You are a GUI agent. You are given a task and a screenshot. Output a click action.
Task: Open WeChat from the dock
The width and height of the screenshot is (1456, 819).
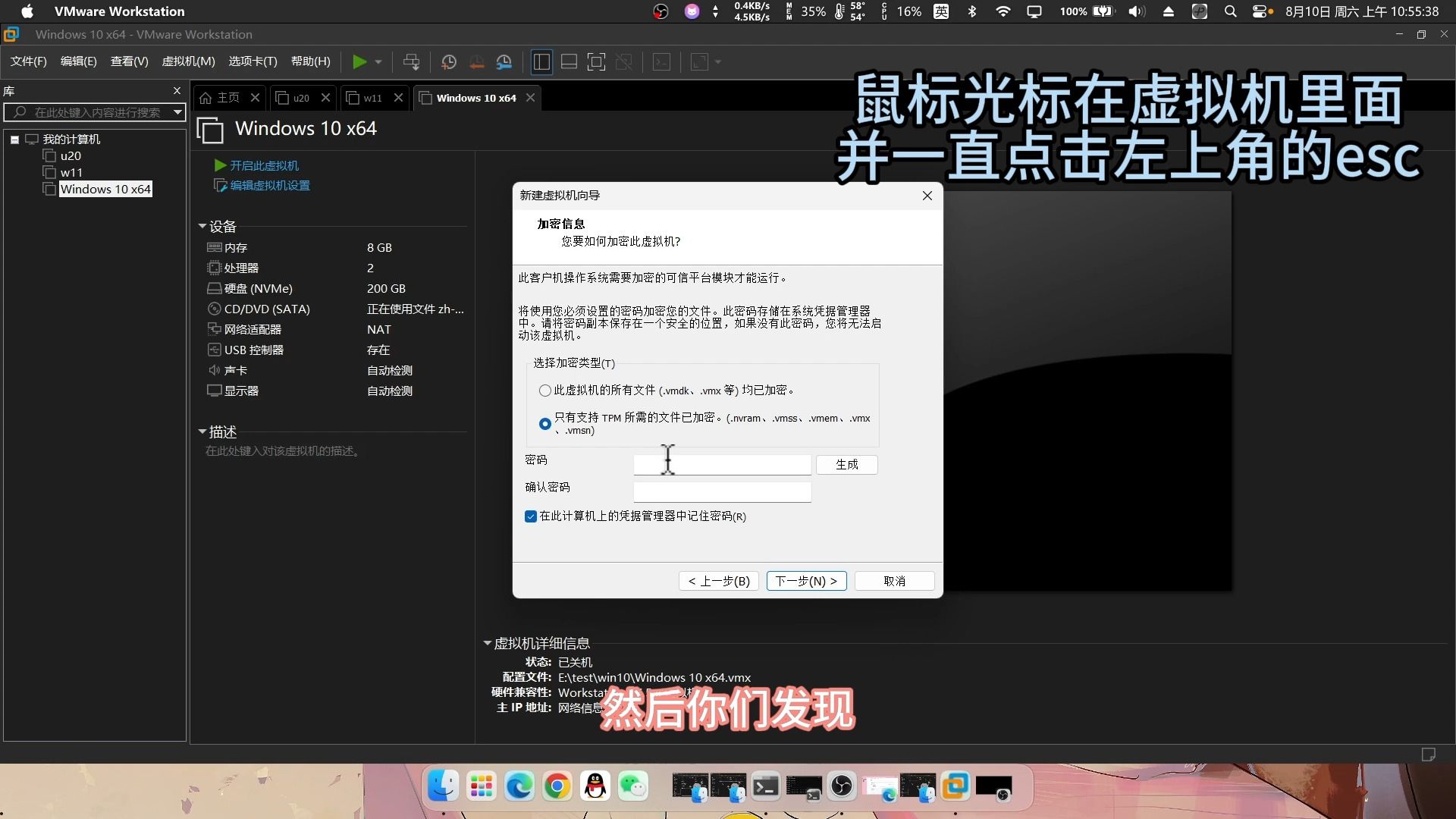point(633,786)
